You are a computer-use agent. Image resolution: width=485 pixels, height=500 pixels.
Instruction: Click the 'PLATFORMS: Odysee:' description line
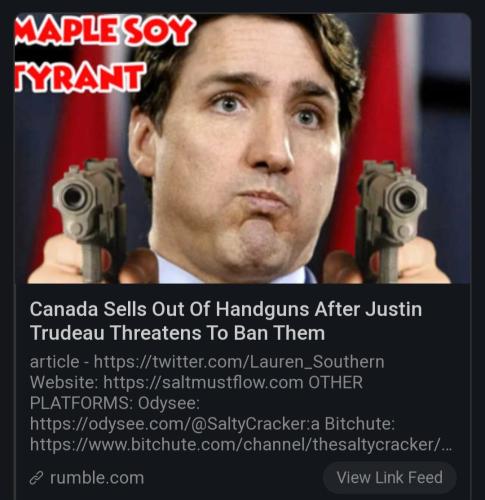[x=115, y=403]
